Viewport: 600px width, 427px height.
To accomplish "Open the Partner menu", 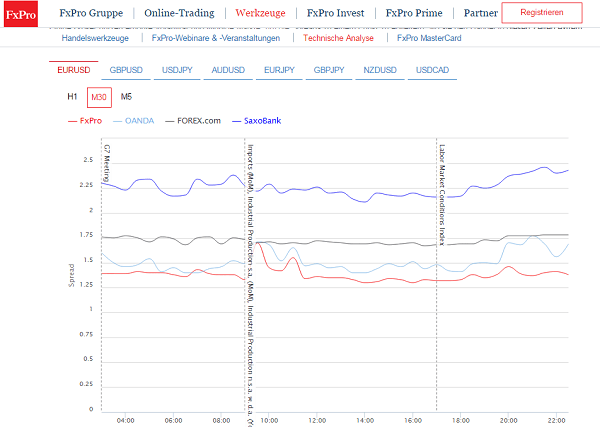I will 481,13.
